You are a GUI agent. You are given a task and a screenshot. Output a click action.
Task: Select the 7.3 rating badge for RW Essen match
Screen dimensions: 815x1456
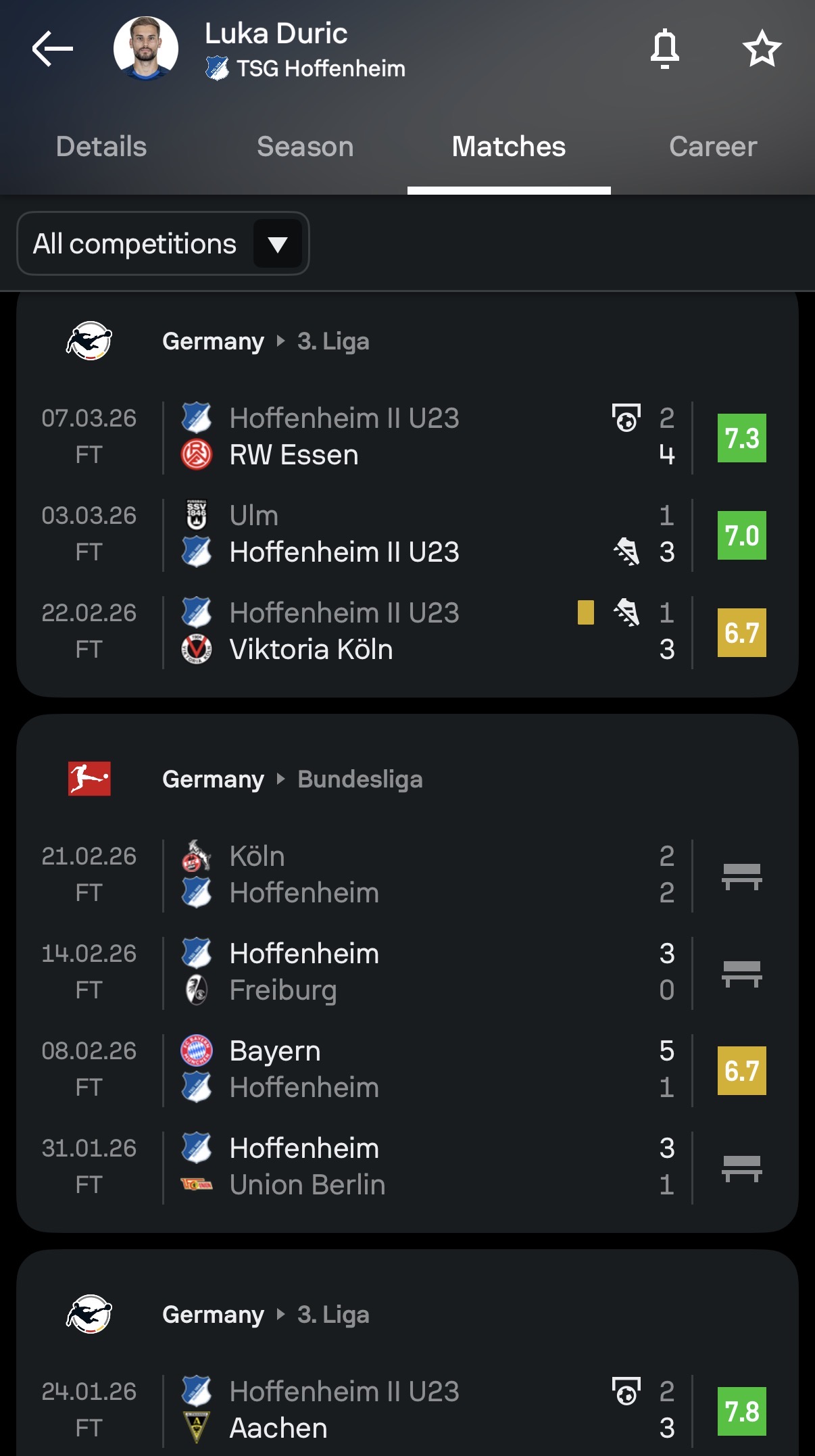pyautogui.click(x=742, y=438)
